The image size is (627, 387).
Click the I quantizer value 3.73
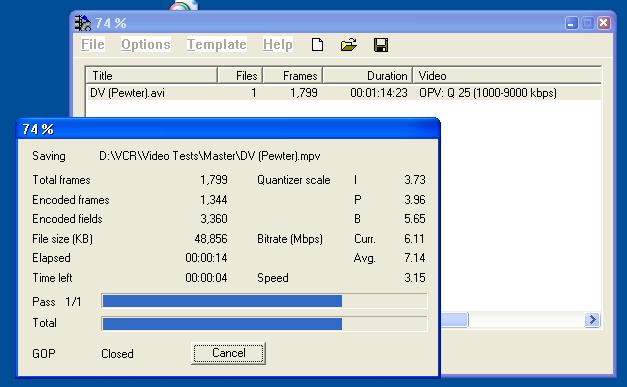(x=415, y=180)
